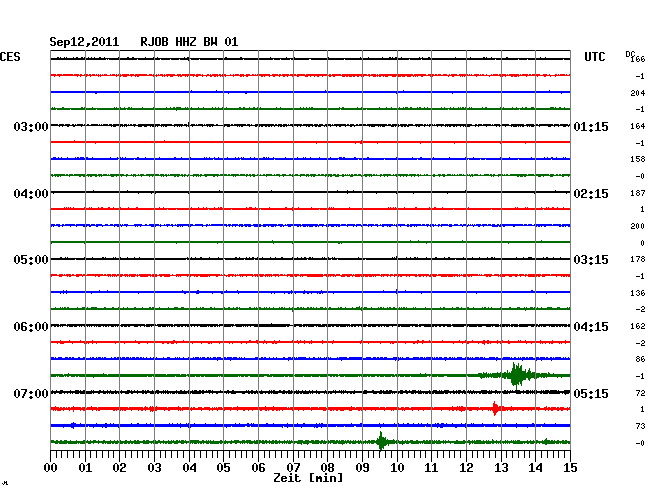Image resolution: width=650 pixels, height=494 pixels.
Task: Click the DC offset value "204"
Action: 638,93
